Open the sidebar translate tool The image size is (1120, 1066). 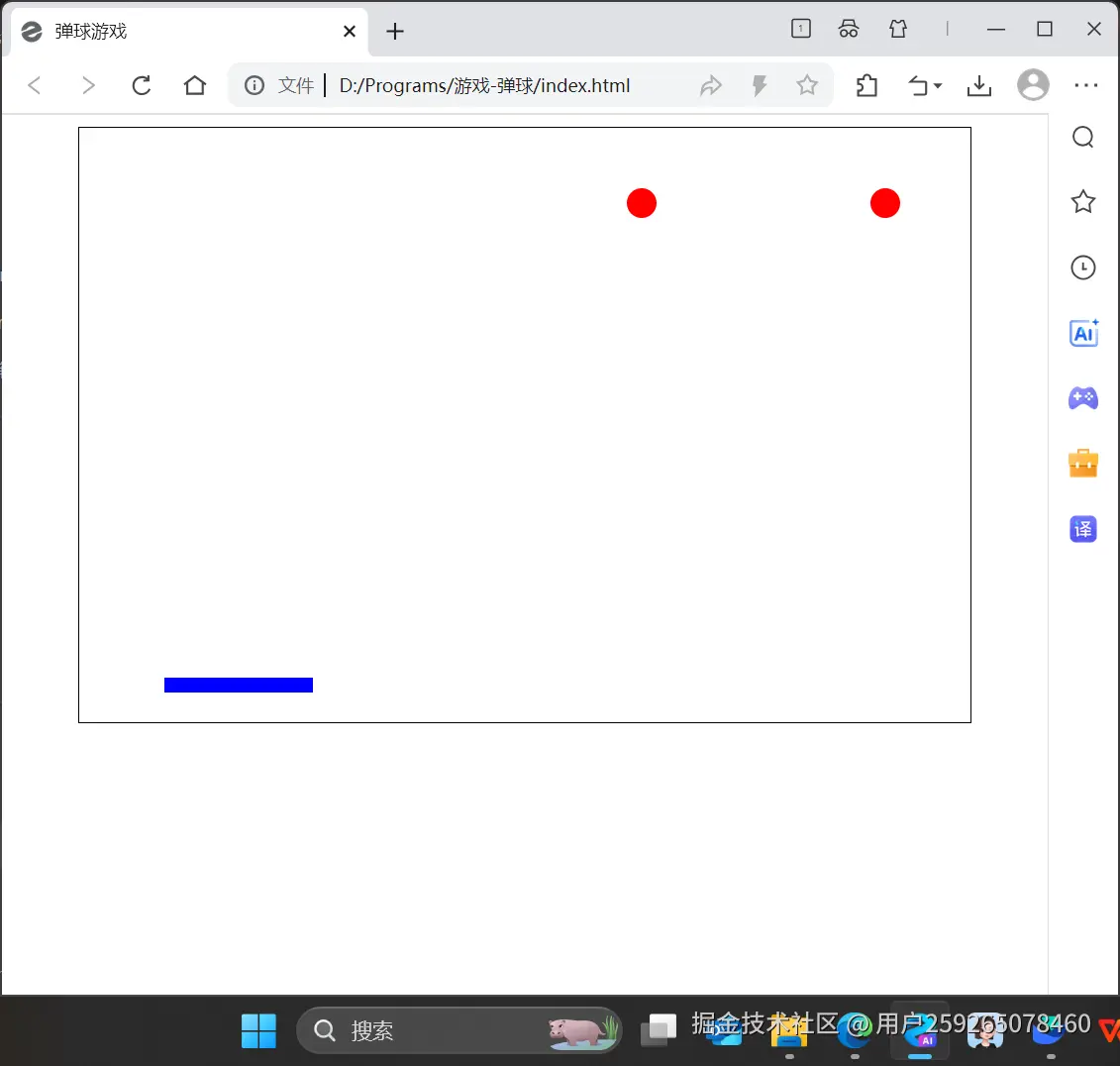click(1082, 529)
